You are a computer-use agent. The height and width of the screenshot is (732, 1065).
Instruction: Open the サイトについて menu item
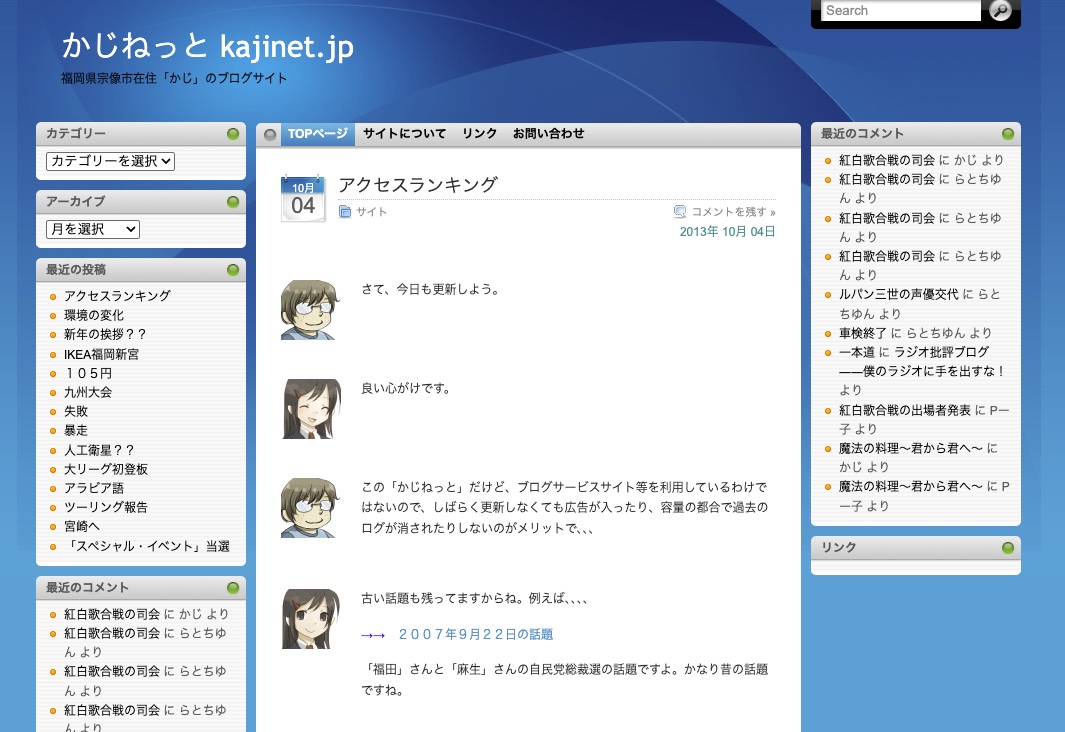tap(404, 134)
